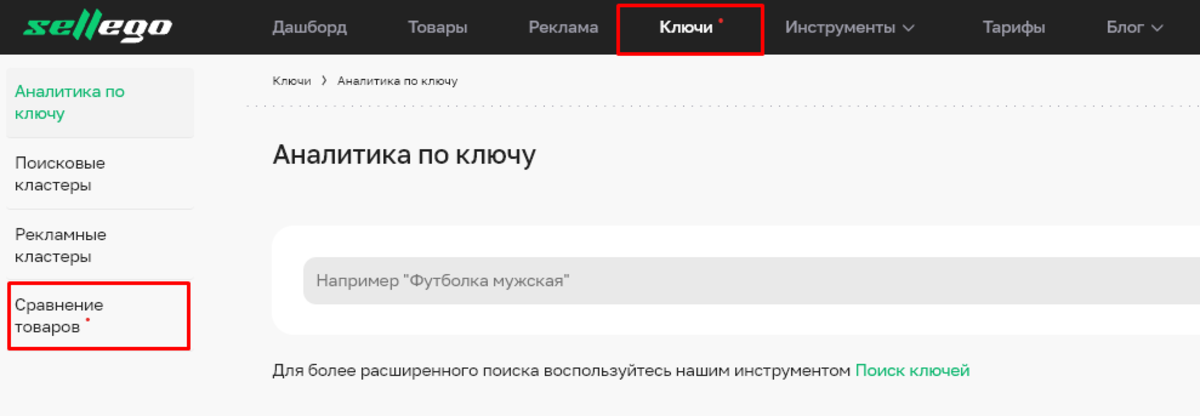Follow the Поиск ключей link
1200x416 pixels.
tap(912, 370)
